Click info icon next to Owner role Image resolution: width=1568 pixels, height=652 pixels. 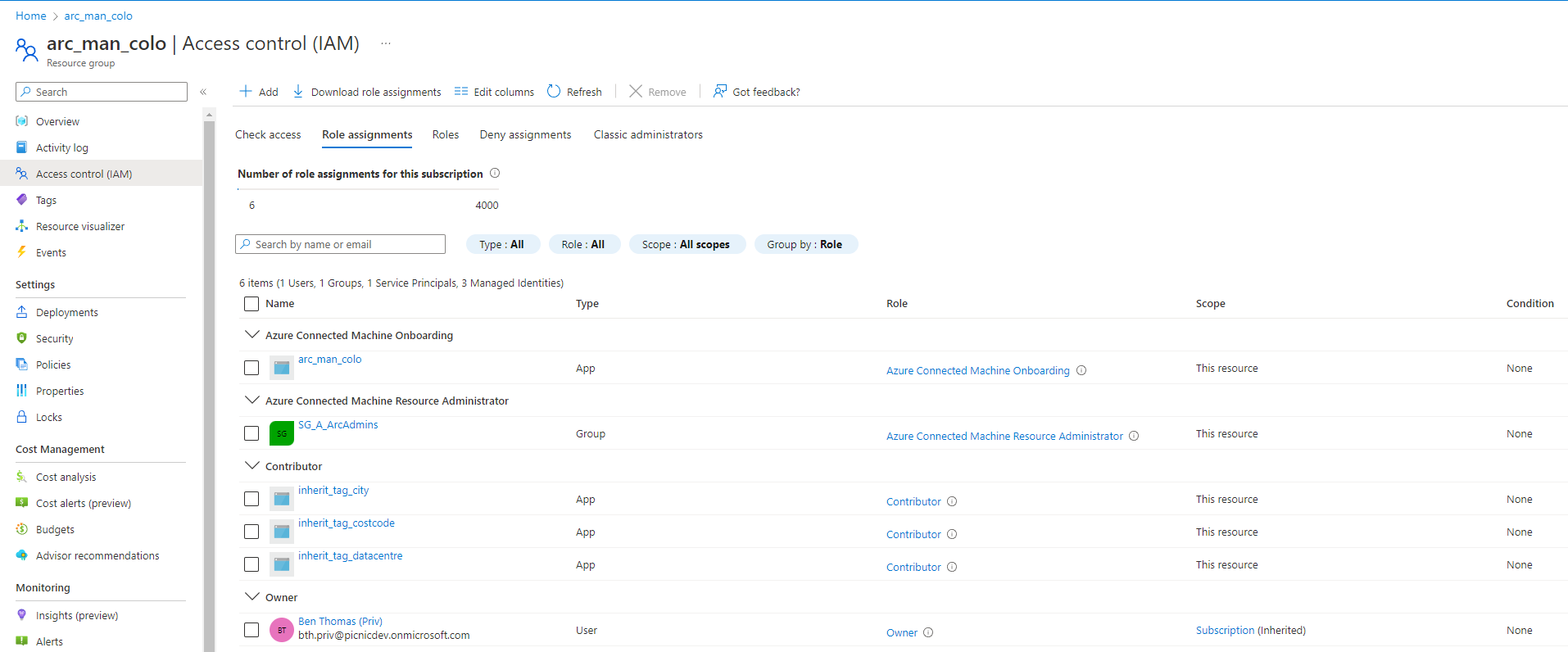928,632
